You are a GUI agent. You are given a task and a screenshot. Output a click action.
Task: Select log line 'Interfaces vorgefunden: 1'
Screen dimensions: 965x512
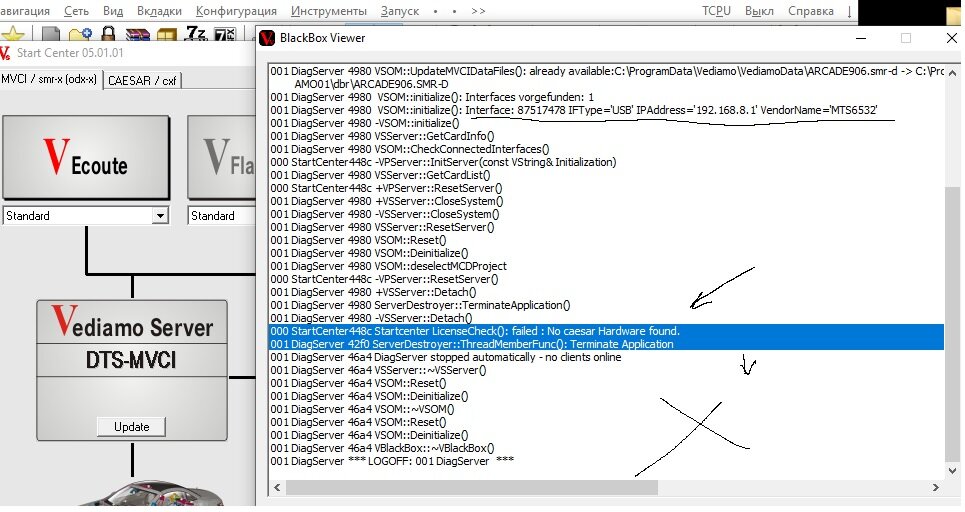click(x=606, y=97)
